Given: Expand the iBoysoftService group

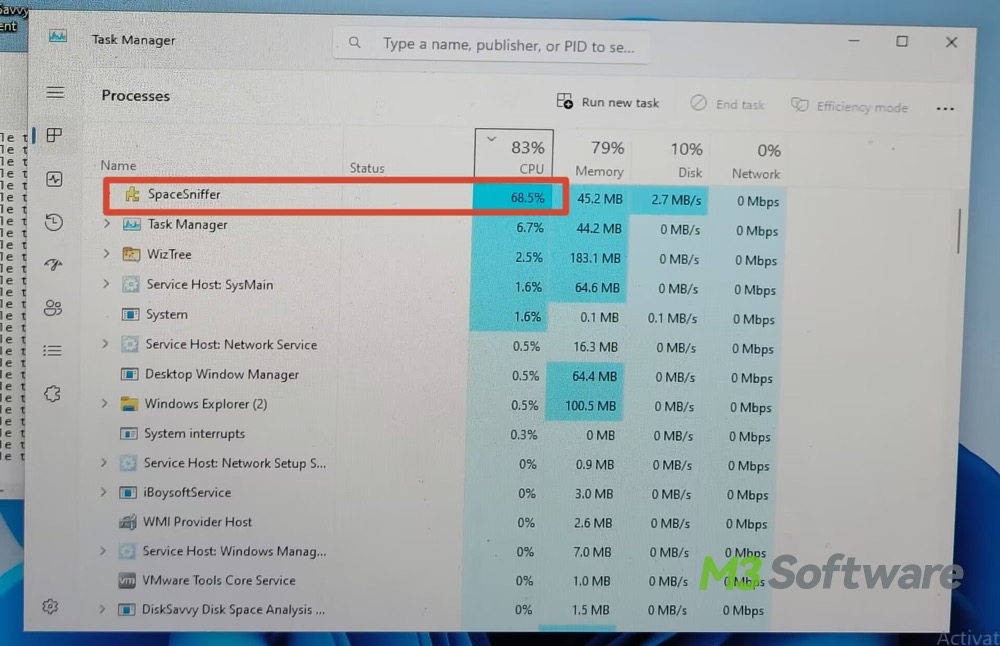Looking at the screenshot, I should (x=103, y=492).
